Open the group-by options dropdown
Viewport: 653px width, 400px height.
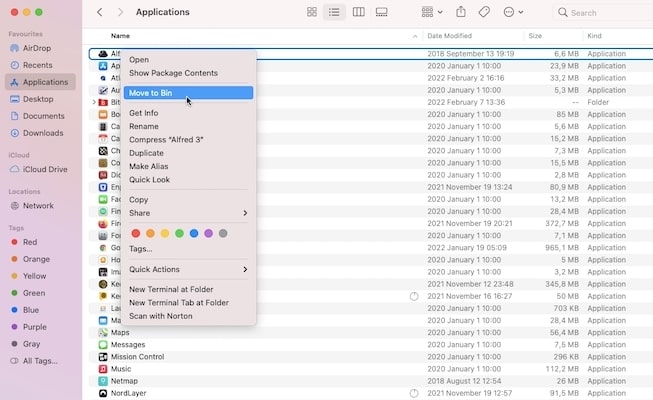pyautogui.click(x=431, y=12)
